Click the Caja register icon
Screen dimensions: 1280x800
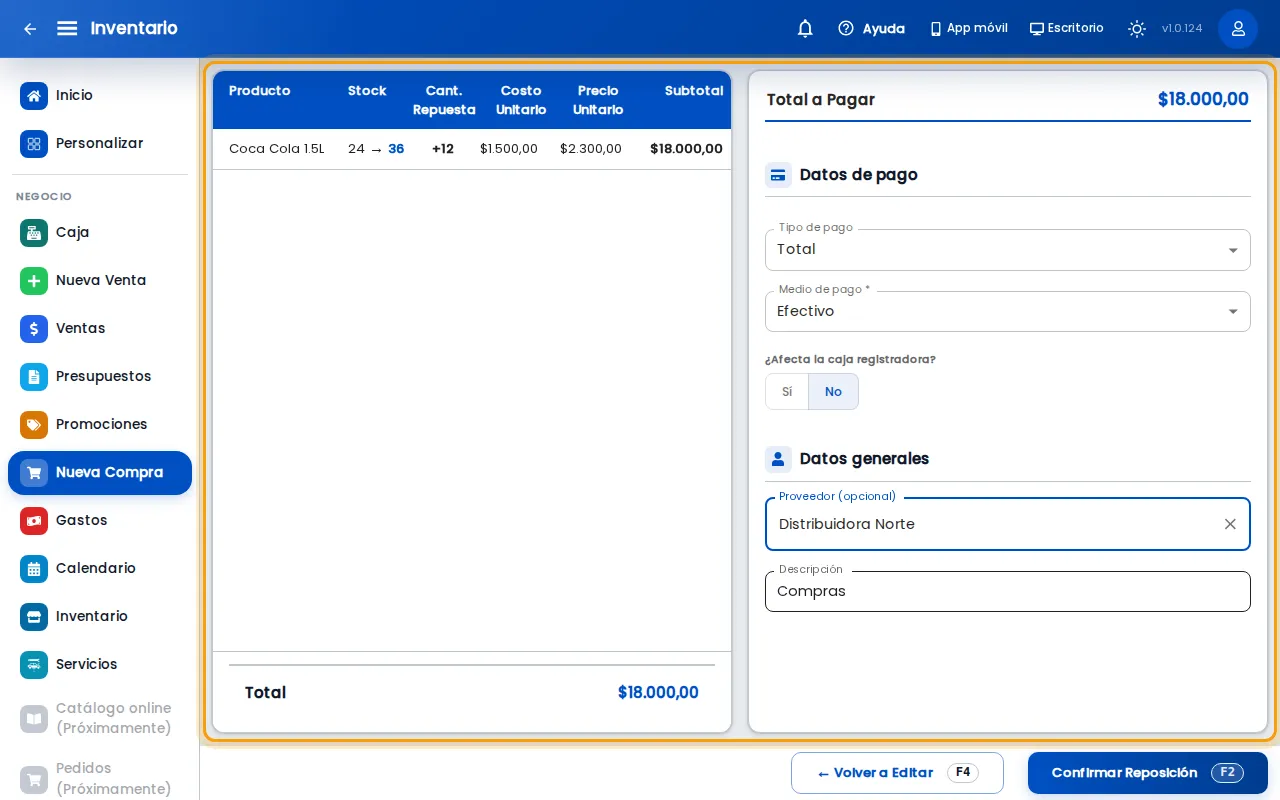tap(34, 233)
